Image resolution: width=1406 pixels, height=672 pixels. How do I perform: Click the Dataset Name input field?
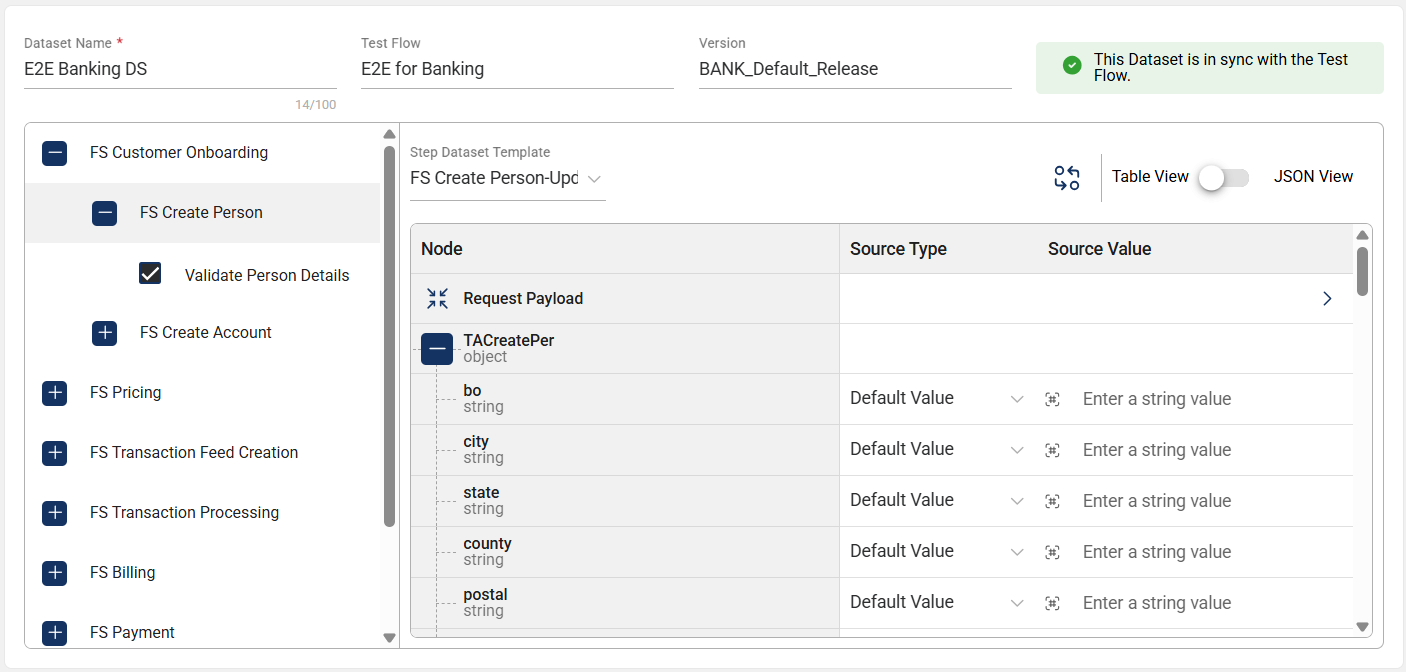click(x=180, y=69)
